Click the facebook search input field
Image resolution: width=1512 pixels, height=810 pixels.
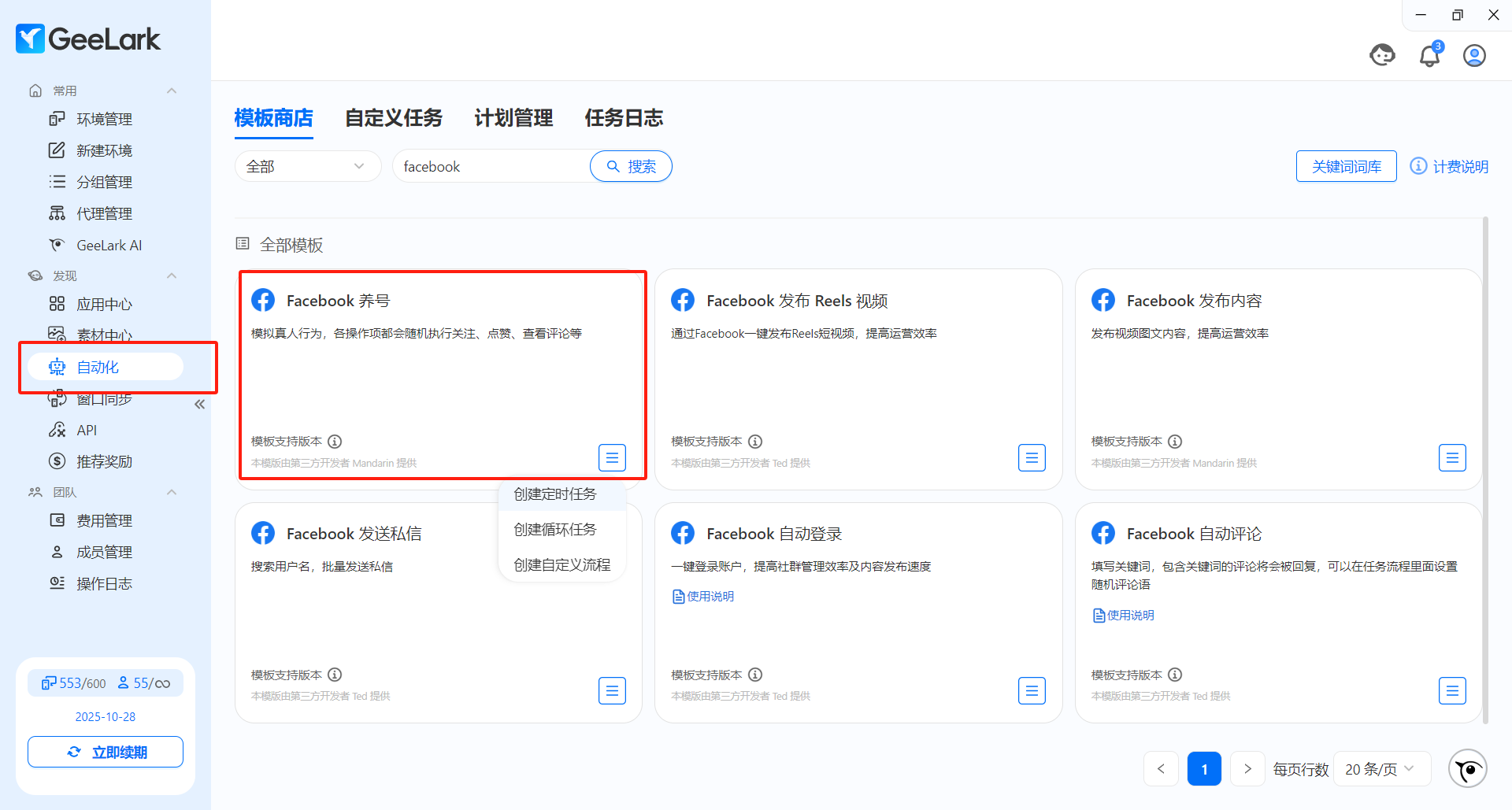[492, 166]
